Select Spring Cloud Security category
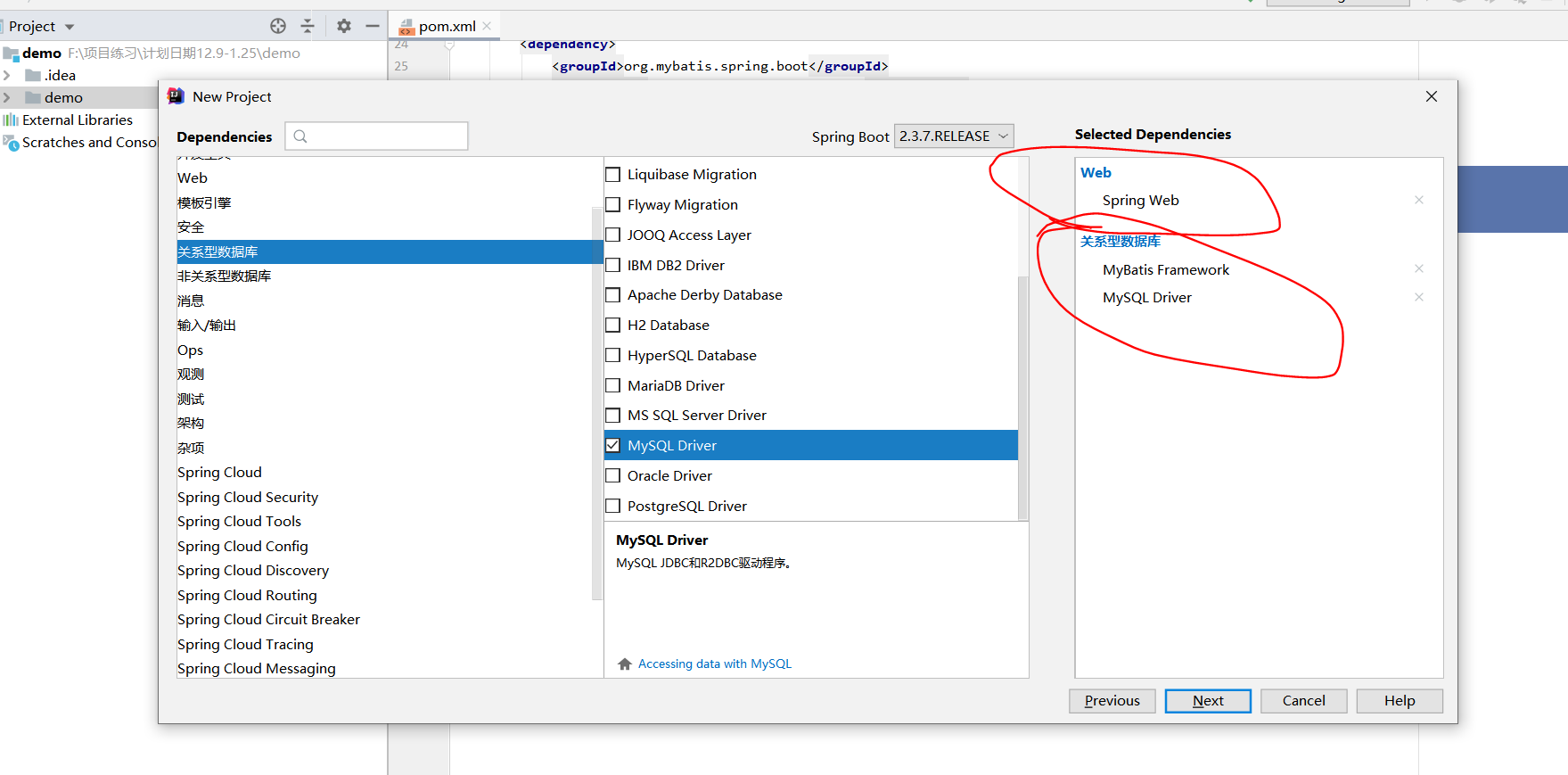This screenshot has width=1568, height=775. tap(248, 498)
